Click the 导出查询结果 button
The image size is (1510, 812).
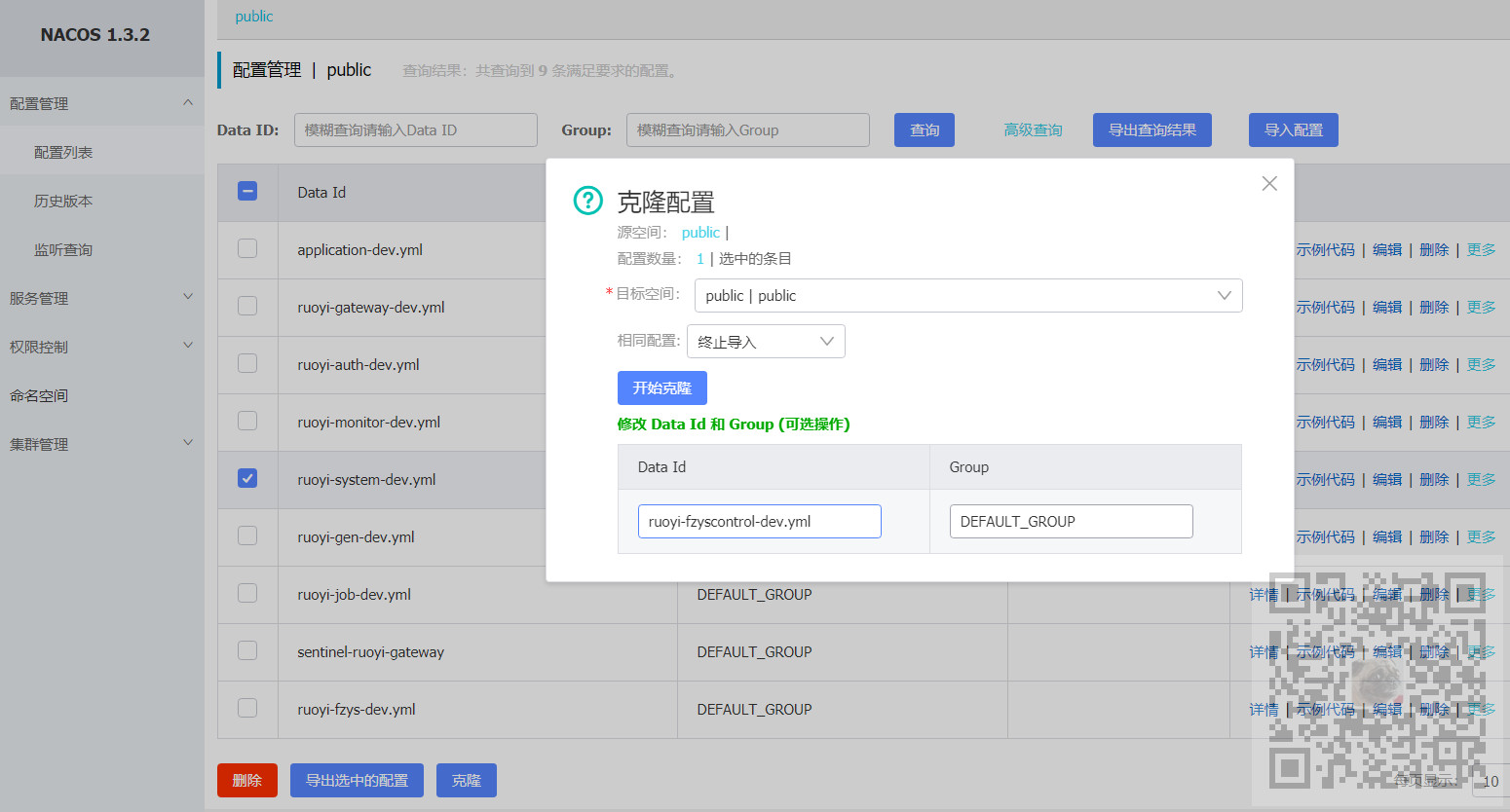[x=1152, y=129]
